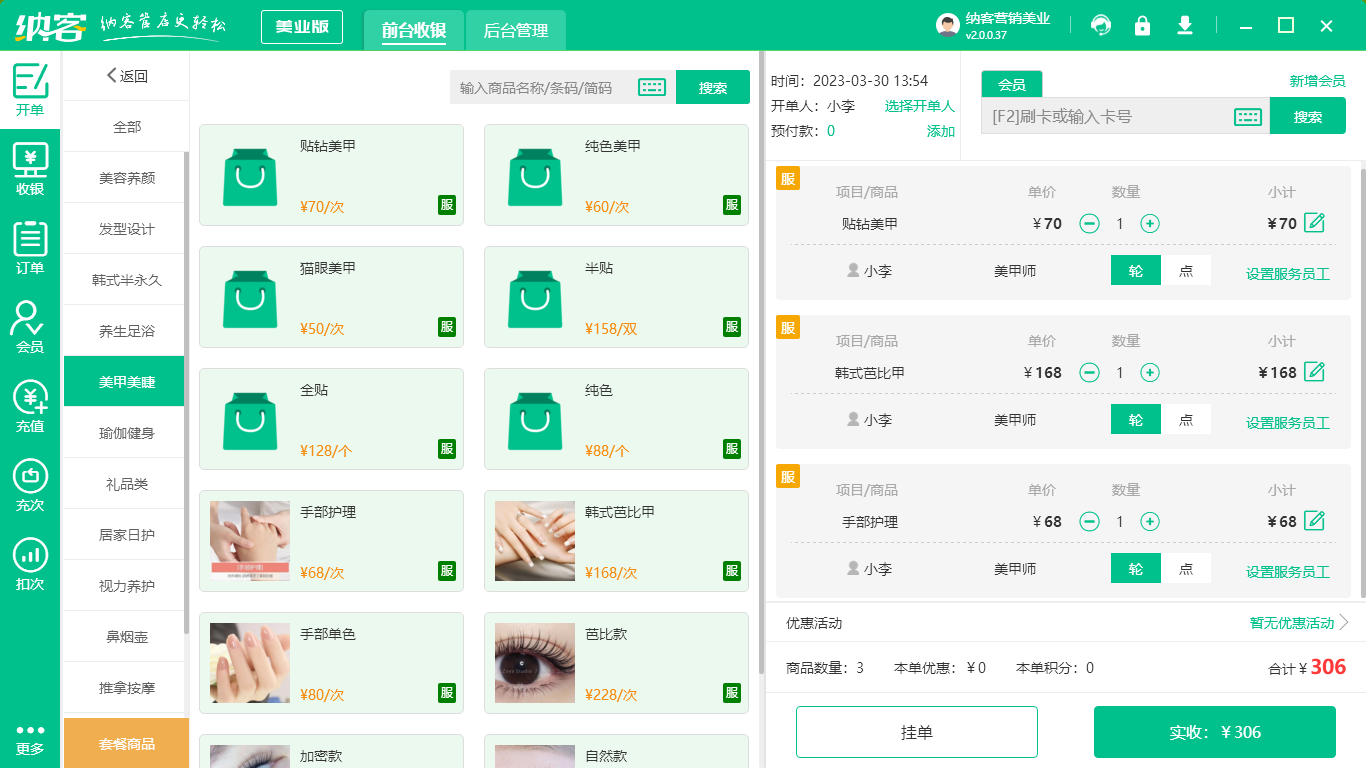Click the lock icon near the avatar
Screen dimensions: 1366x768
coord(1143,25)
